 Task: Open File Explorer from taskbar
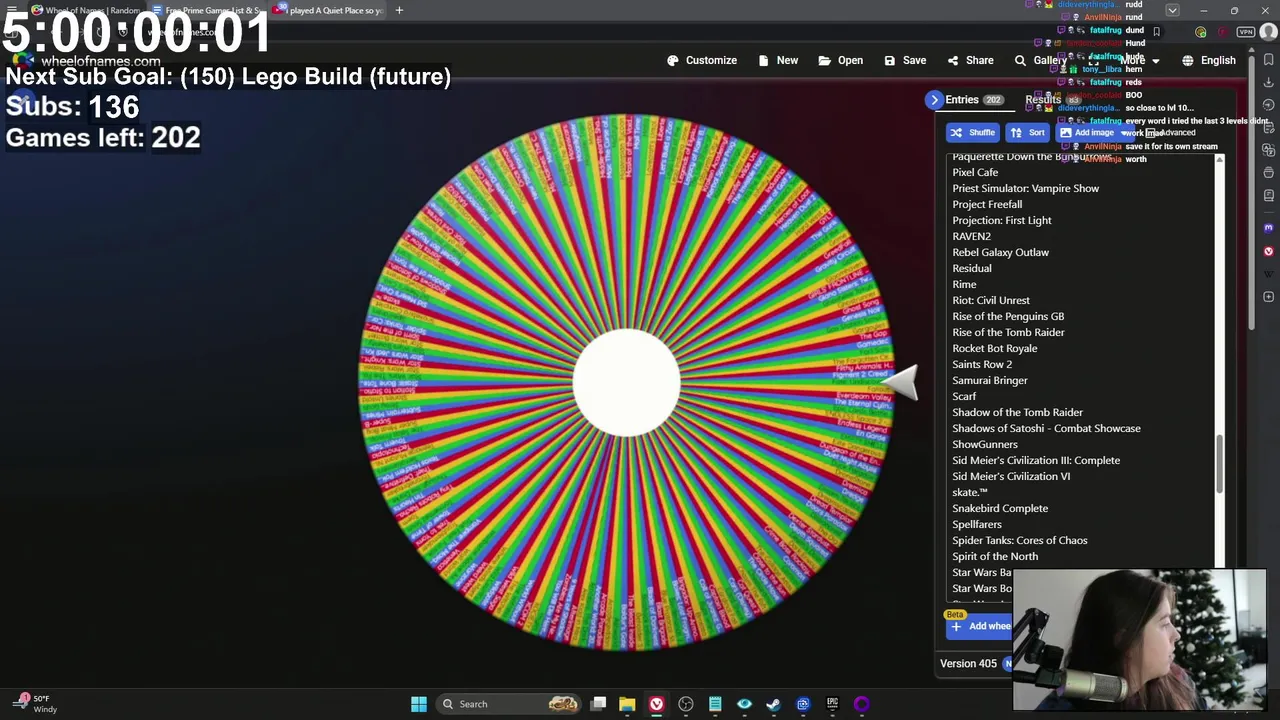(627, 704)
